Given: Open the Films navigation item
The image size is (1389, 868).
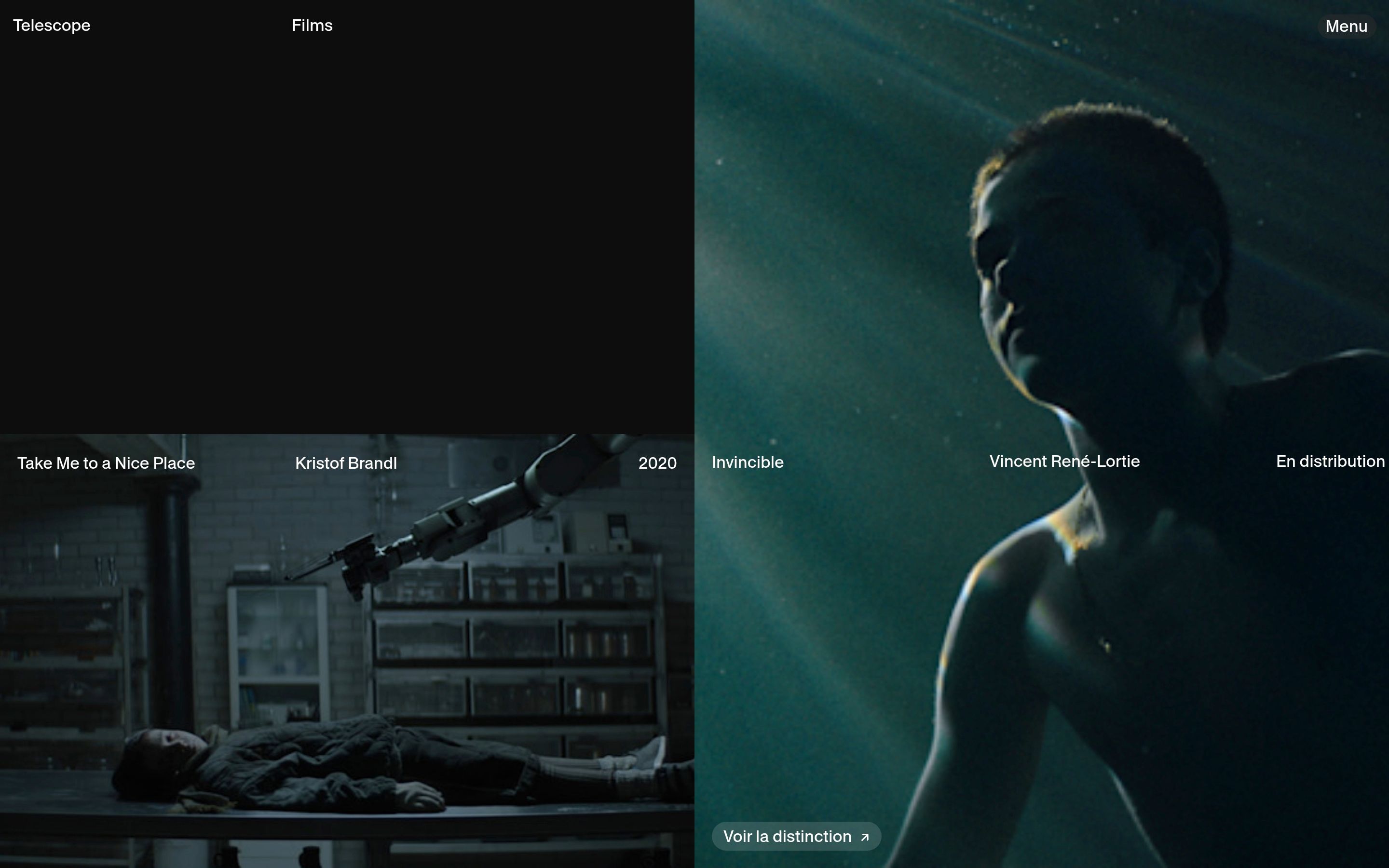Looking at the screenshot, I should coord(312,25).
